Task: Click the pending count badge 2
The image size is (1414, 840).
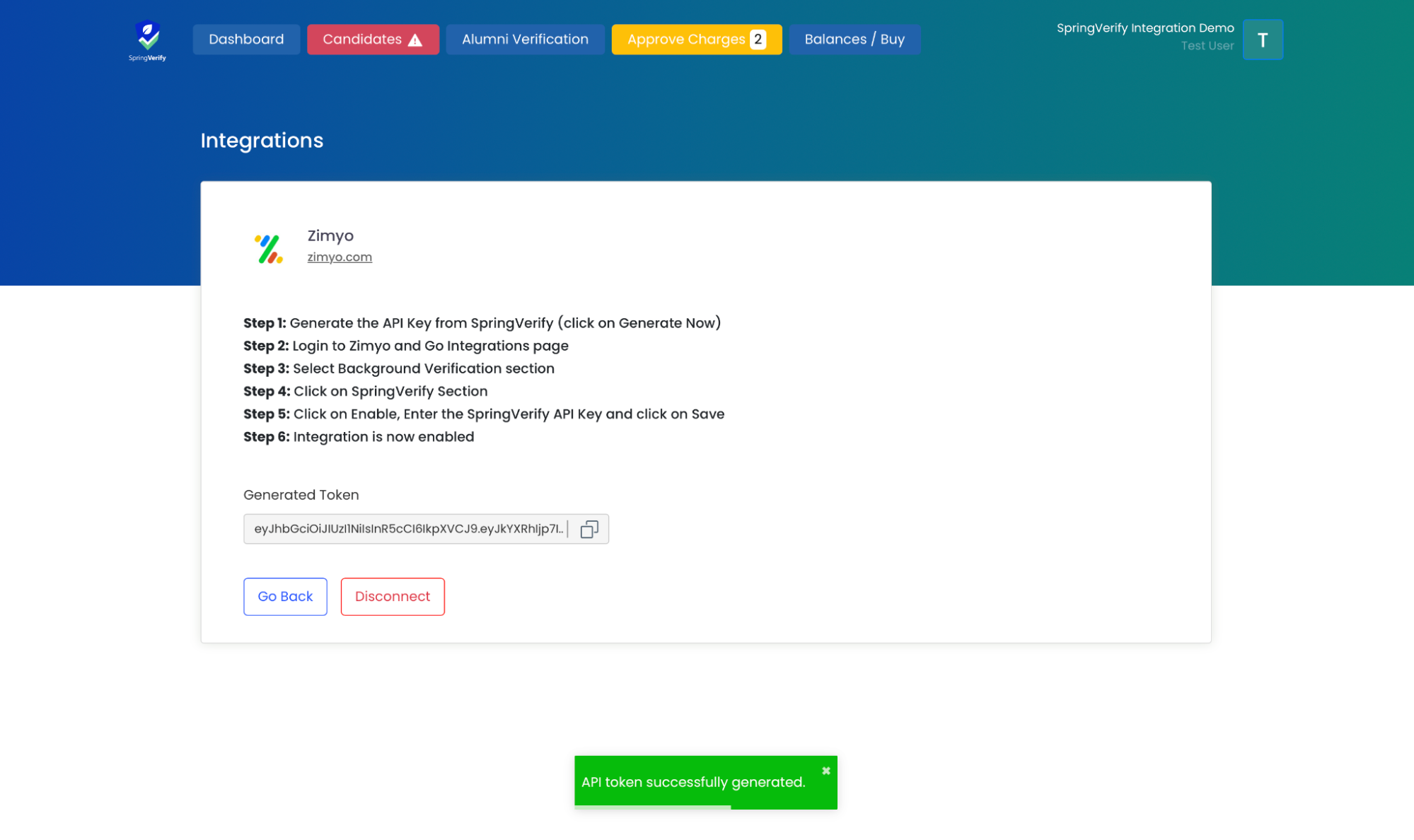Action: click(x=758, y=40)
